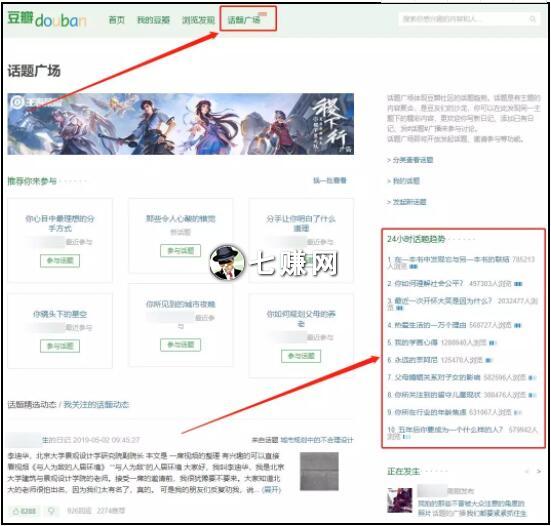The height and width of the screenshot is (526, 551).
Task: Switch to 话题精选动态 tab
Action: [32, 404]
